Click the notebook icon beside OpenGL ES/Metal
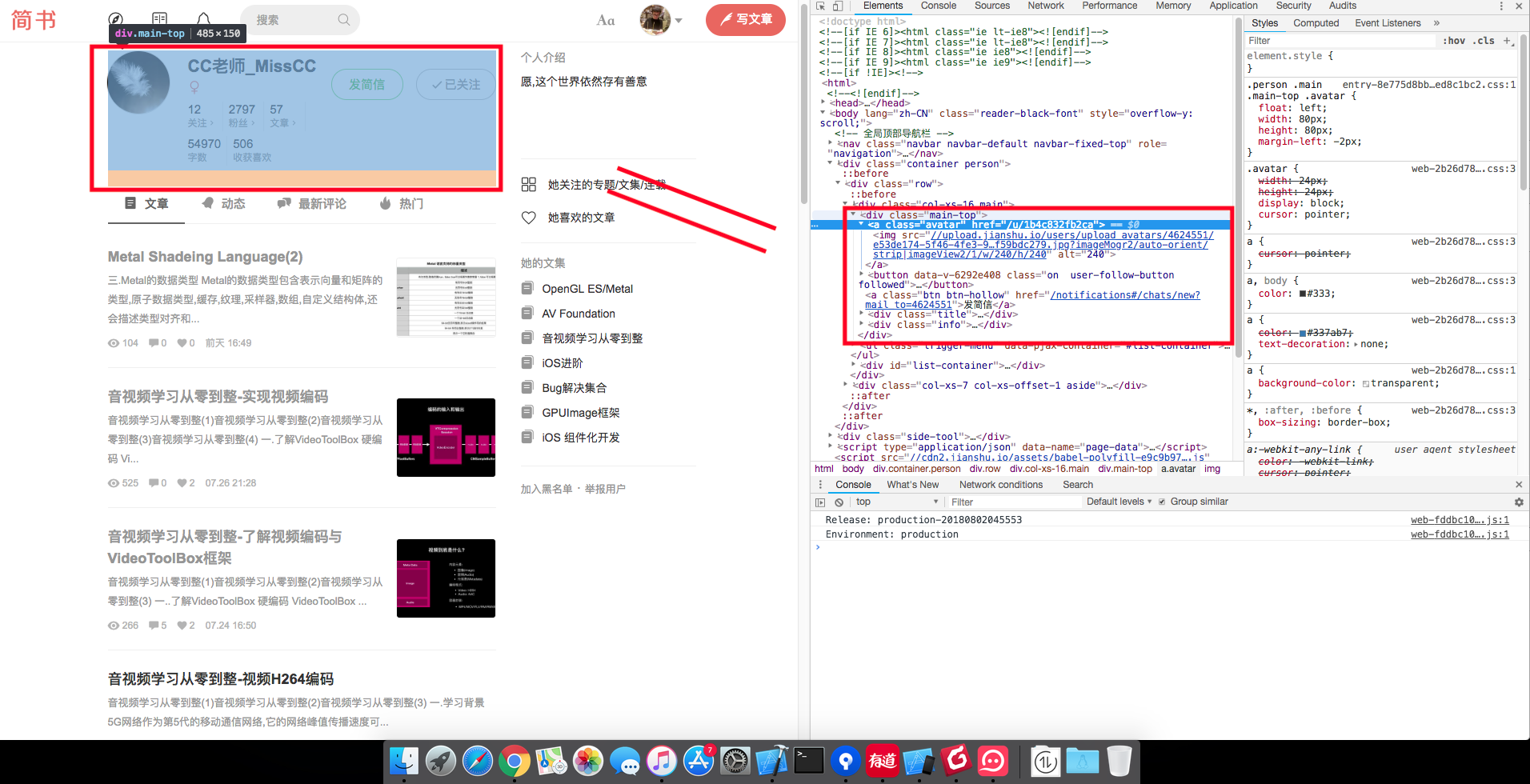The image size is (1530, 784). pos(527,289)
